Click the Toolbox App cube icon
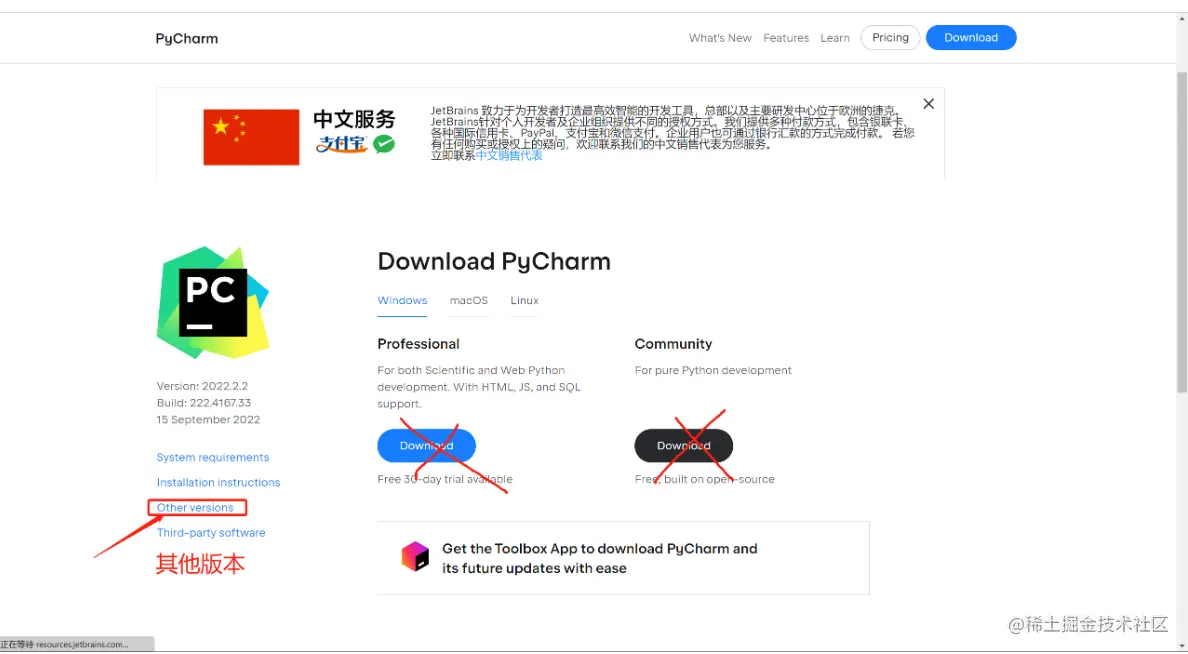 (415, 556)
